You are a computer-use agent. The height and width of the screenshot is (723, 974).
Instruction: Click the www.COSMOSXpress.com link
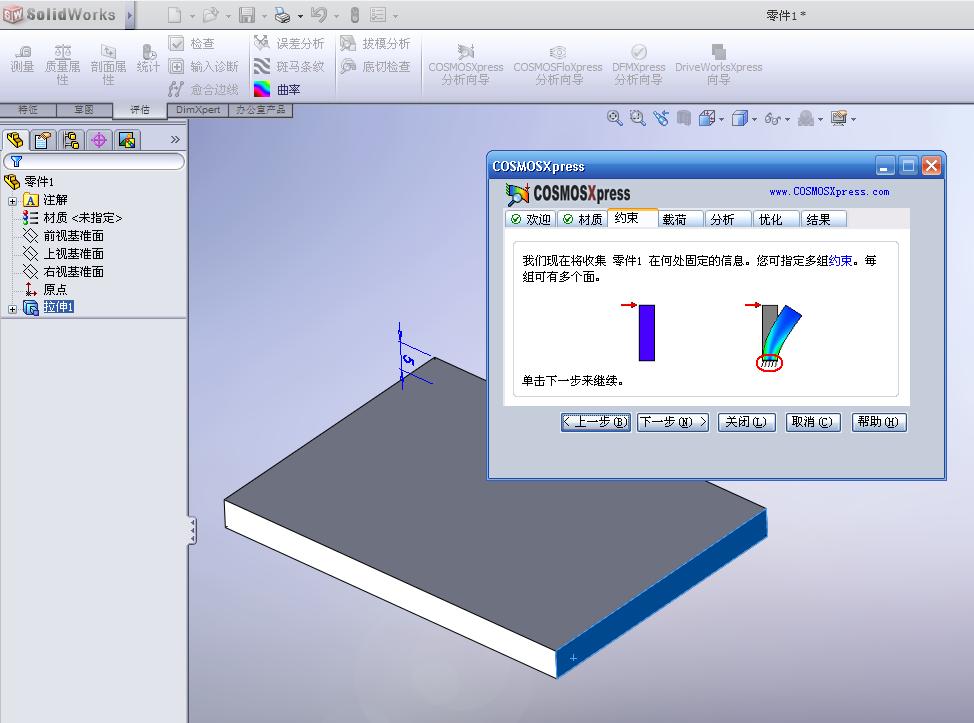coord(829,192)
